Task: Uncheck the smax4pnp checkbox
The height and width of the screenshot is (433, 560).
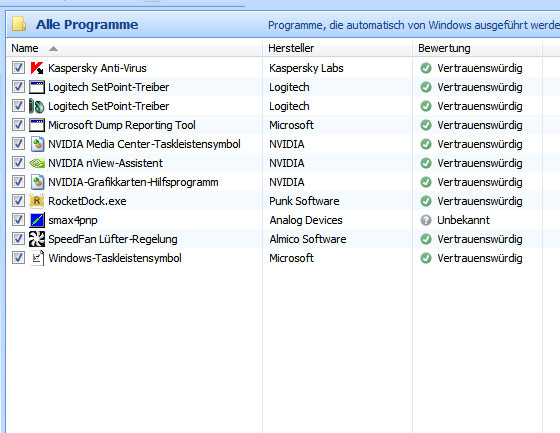Action: [x=18, y=219]
